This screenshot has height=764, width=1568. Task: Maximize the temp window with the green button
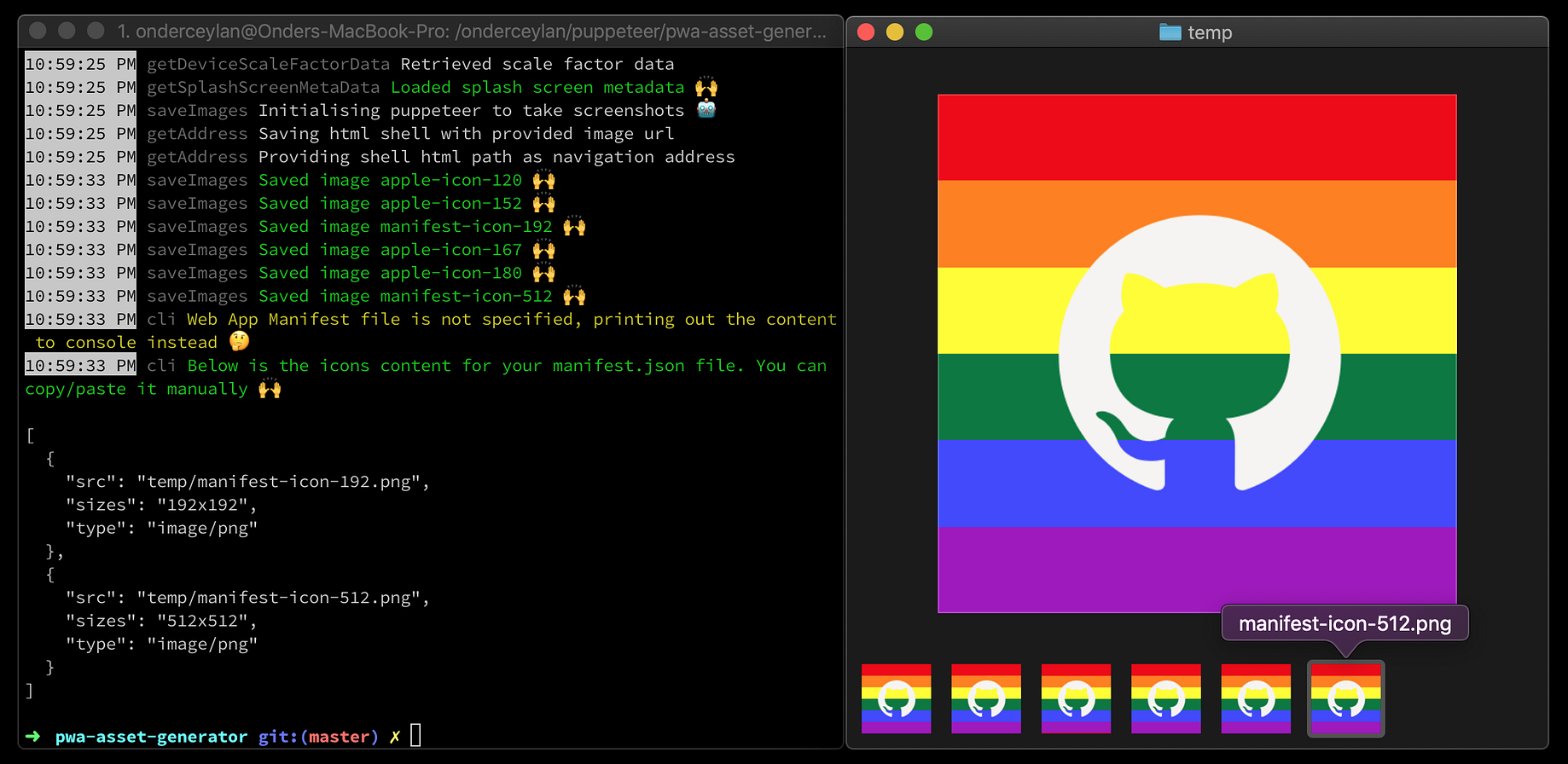pyautogui.click(x=924, y=32)
